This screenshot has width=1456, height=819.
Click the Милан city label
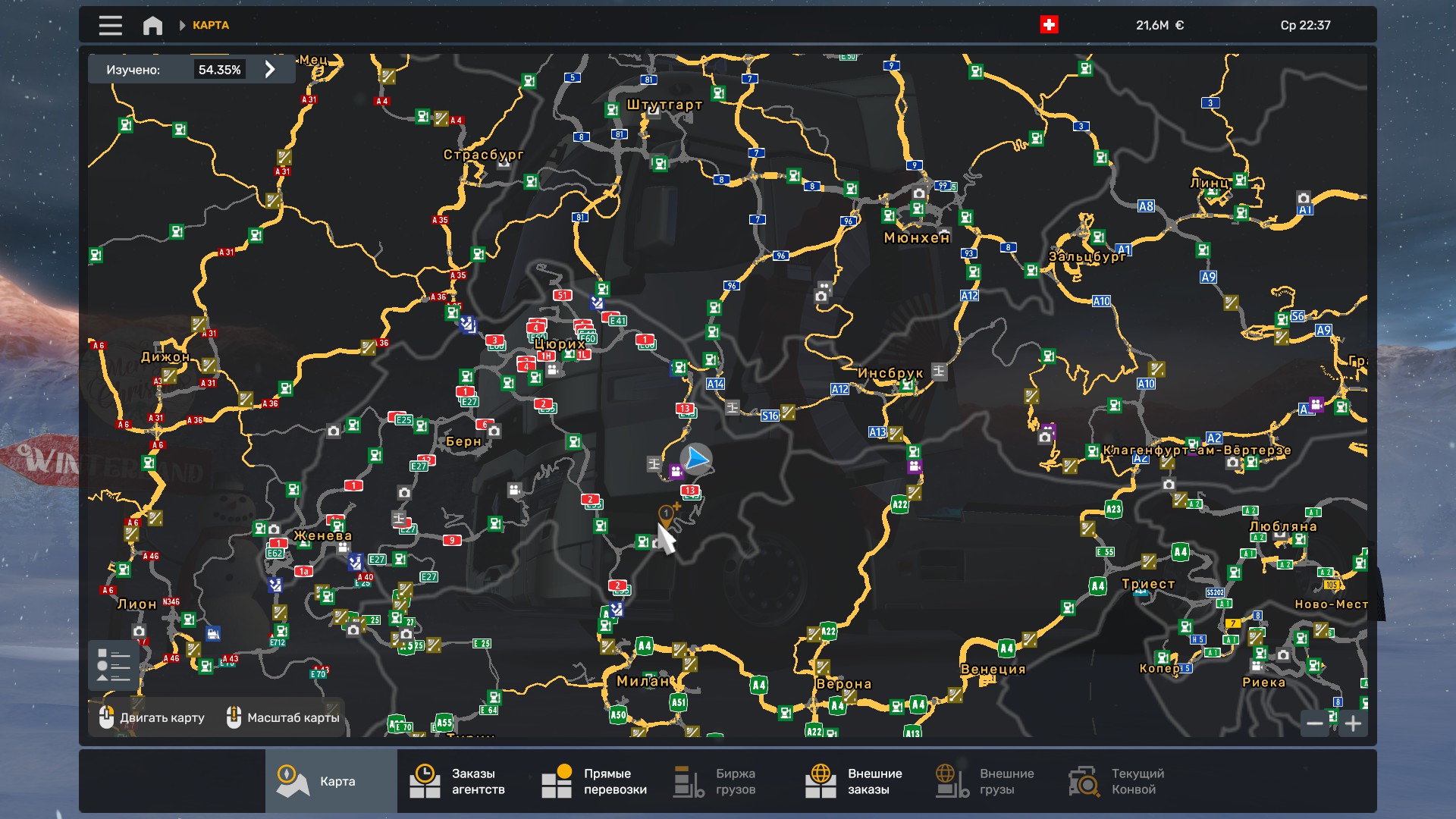click(x=643, y=681)
